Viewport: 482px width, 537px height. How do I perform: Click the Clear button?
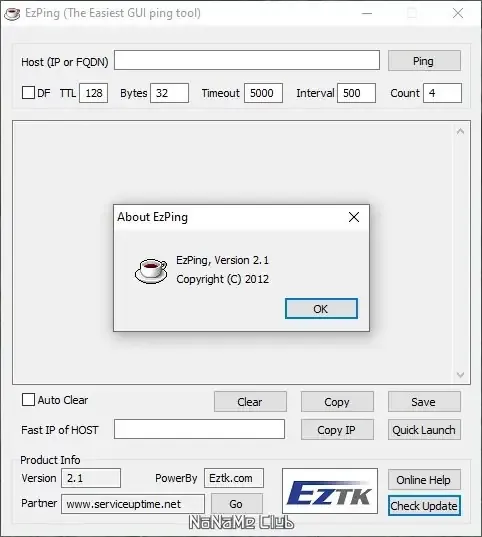250,402
